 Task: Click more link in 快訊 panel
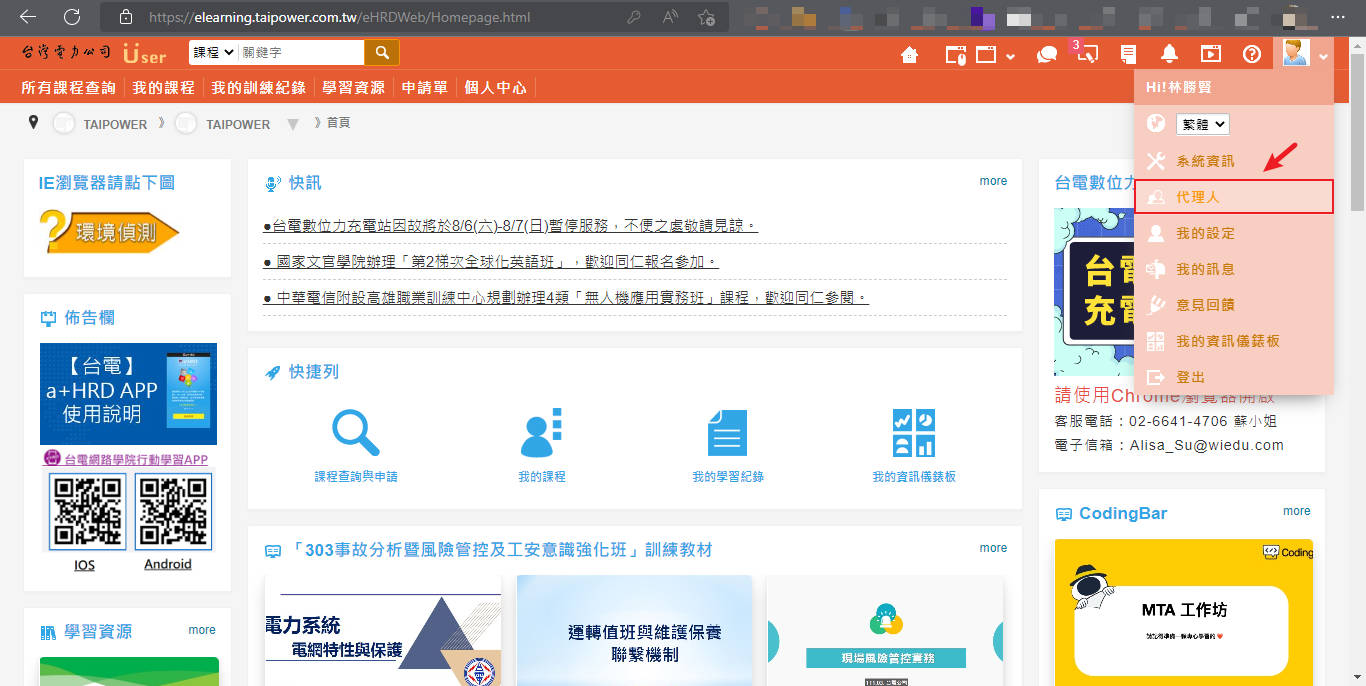click(993, 181)
